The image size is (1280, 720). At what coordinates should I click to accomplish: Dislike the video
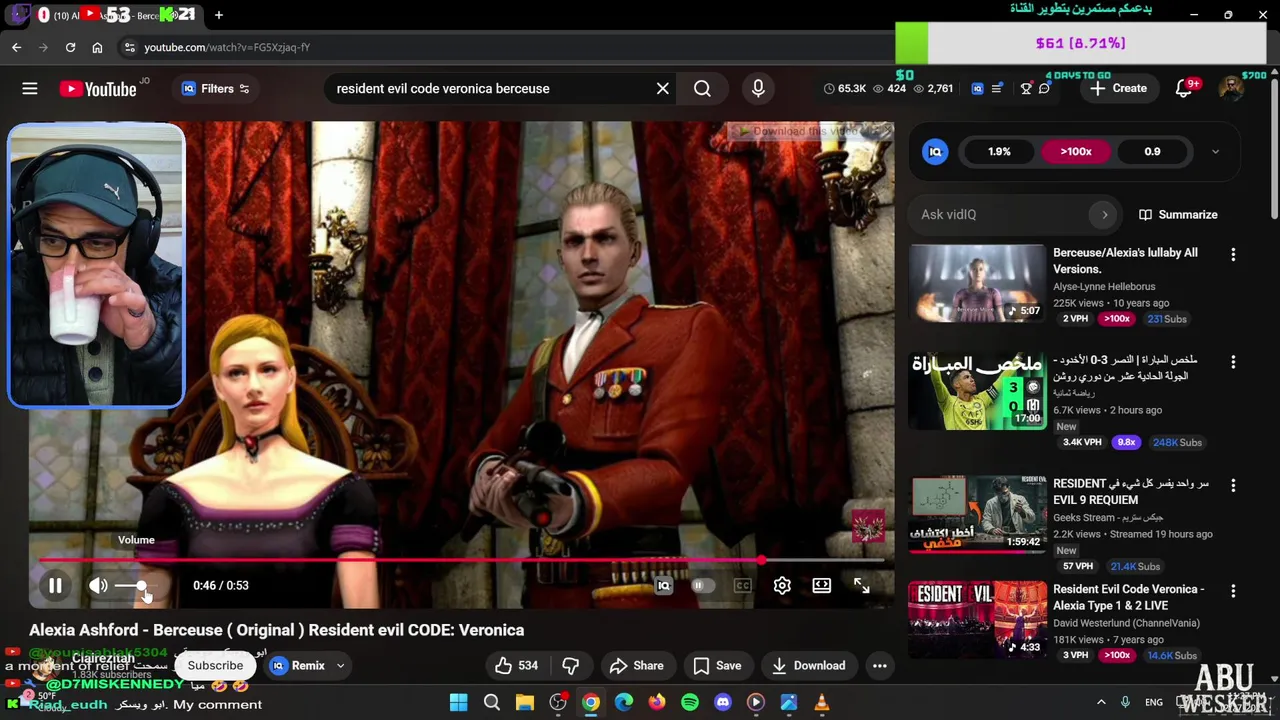point(571,666)
